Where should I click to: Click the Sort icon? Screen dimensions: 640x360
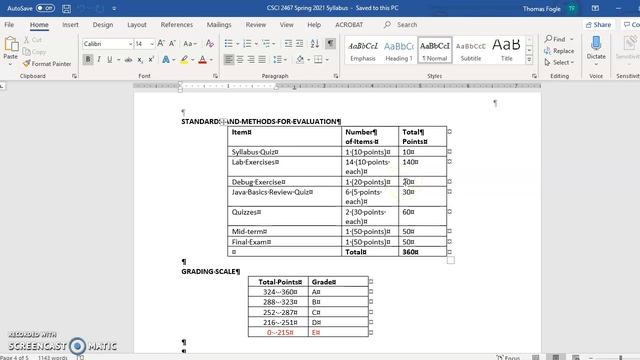coord(315,43)
